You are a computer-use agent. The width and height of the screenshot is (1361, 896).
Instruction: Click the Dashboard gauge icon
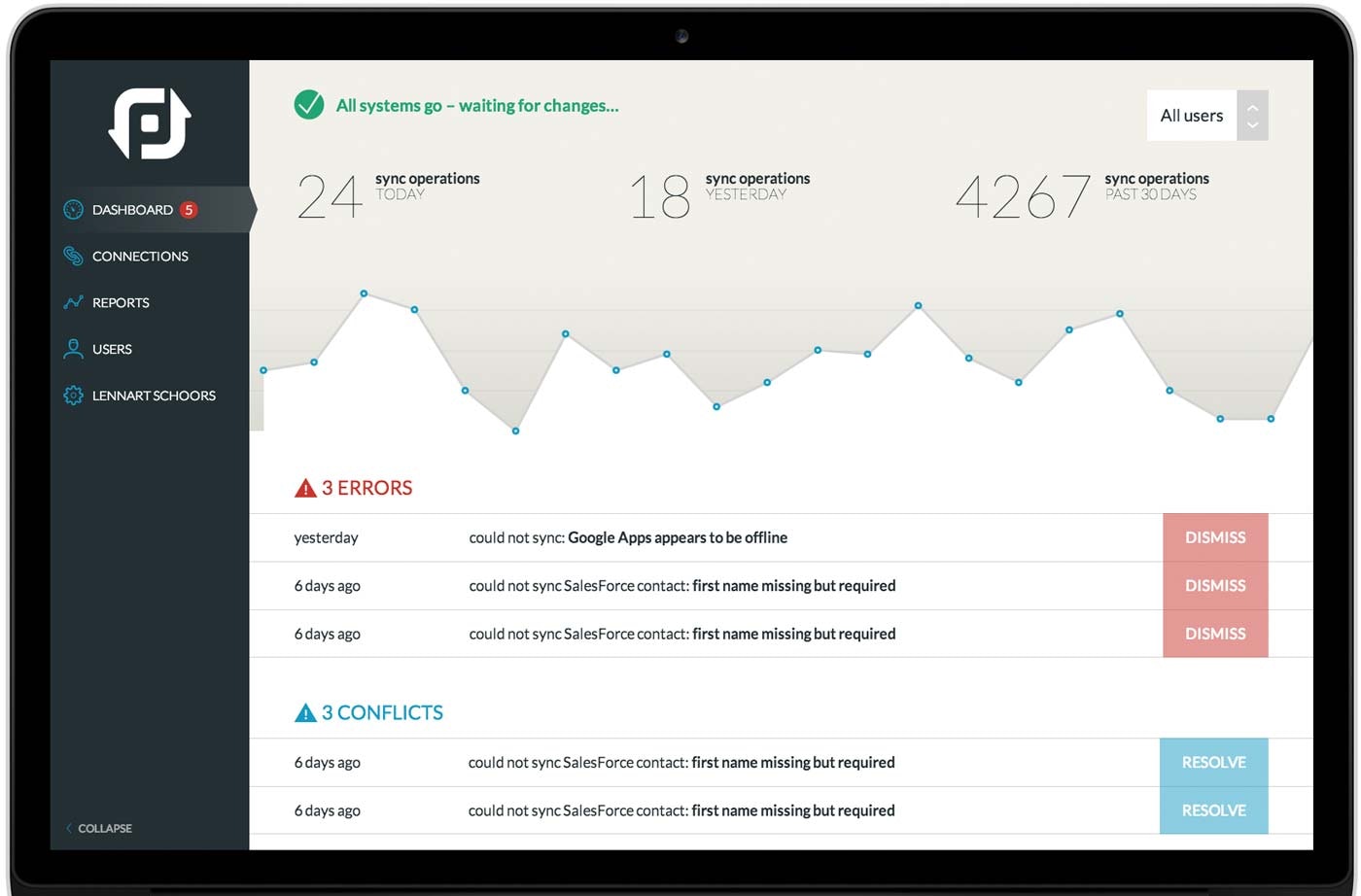point(73,209)
